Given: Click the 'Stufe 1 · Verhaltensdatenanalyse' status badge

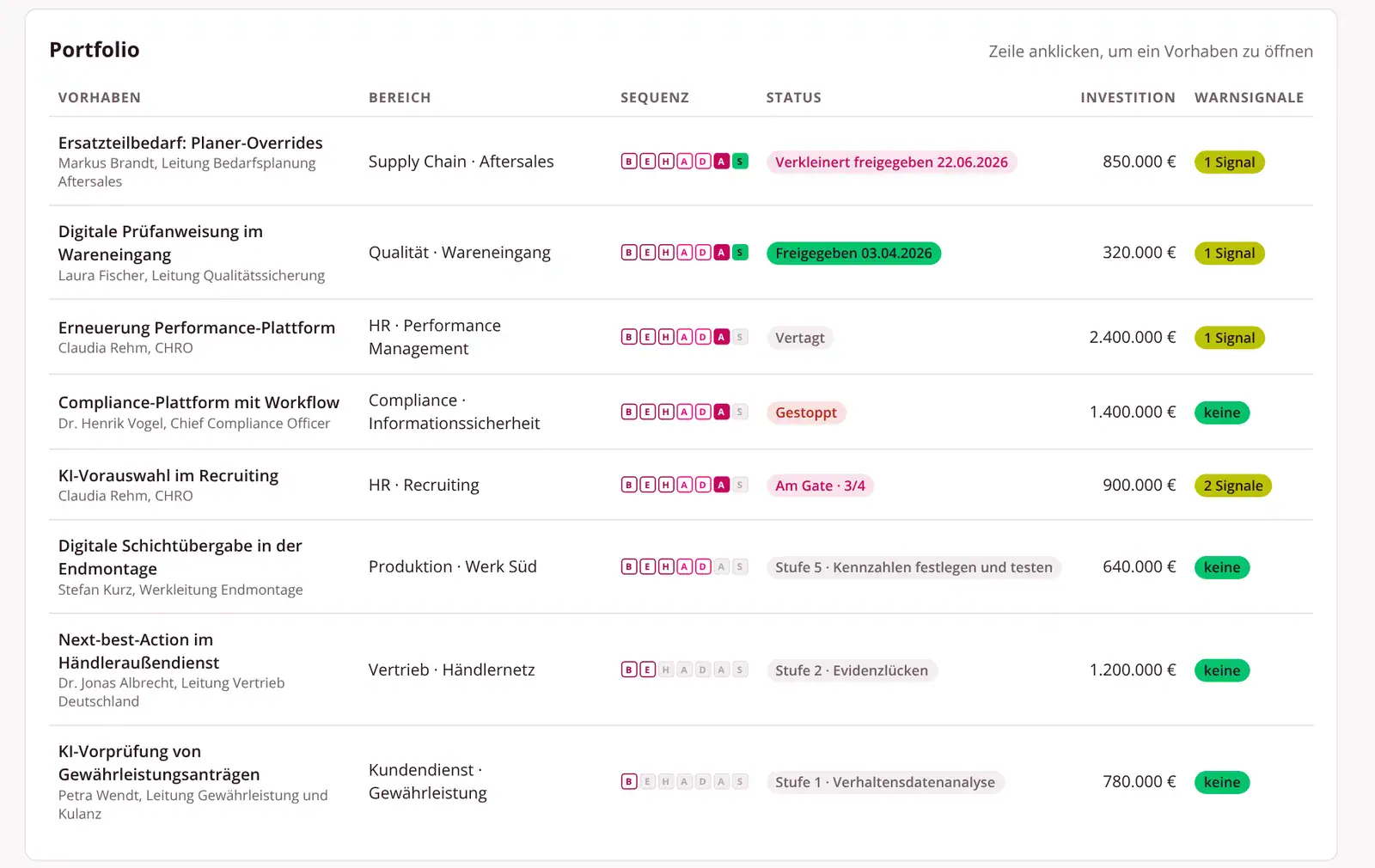Looking at the screenshot, I should (x=885, y=782).
